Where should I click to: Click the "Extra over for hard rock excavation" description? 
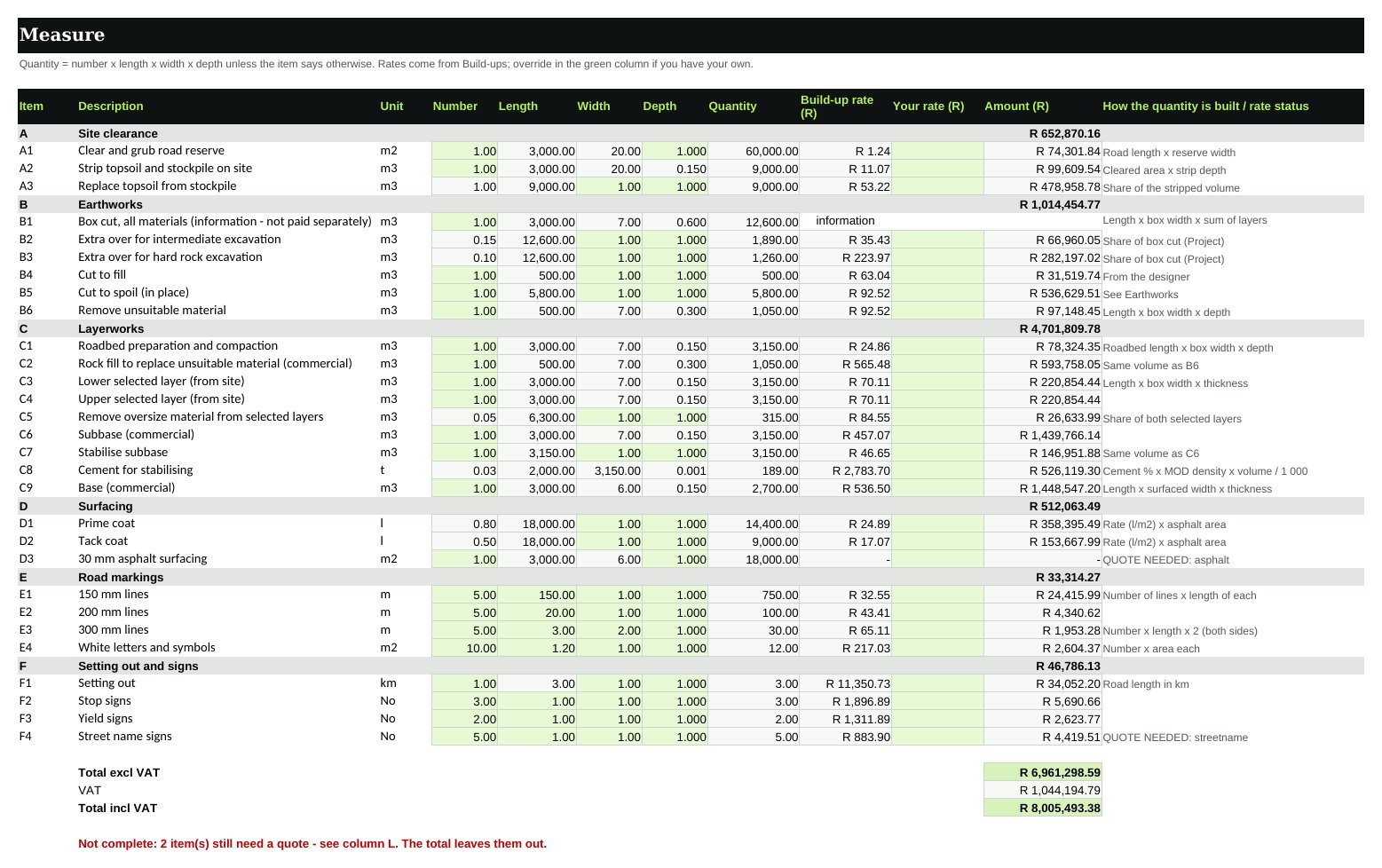point(170,257)
